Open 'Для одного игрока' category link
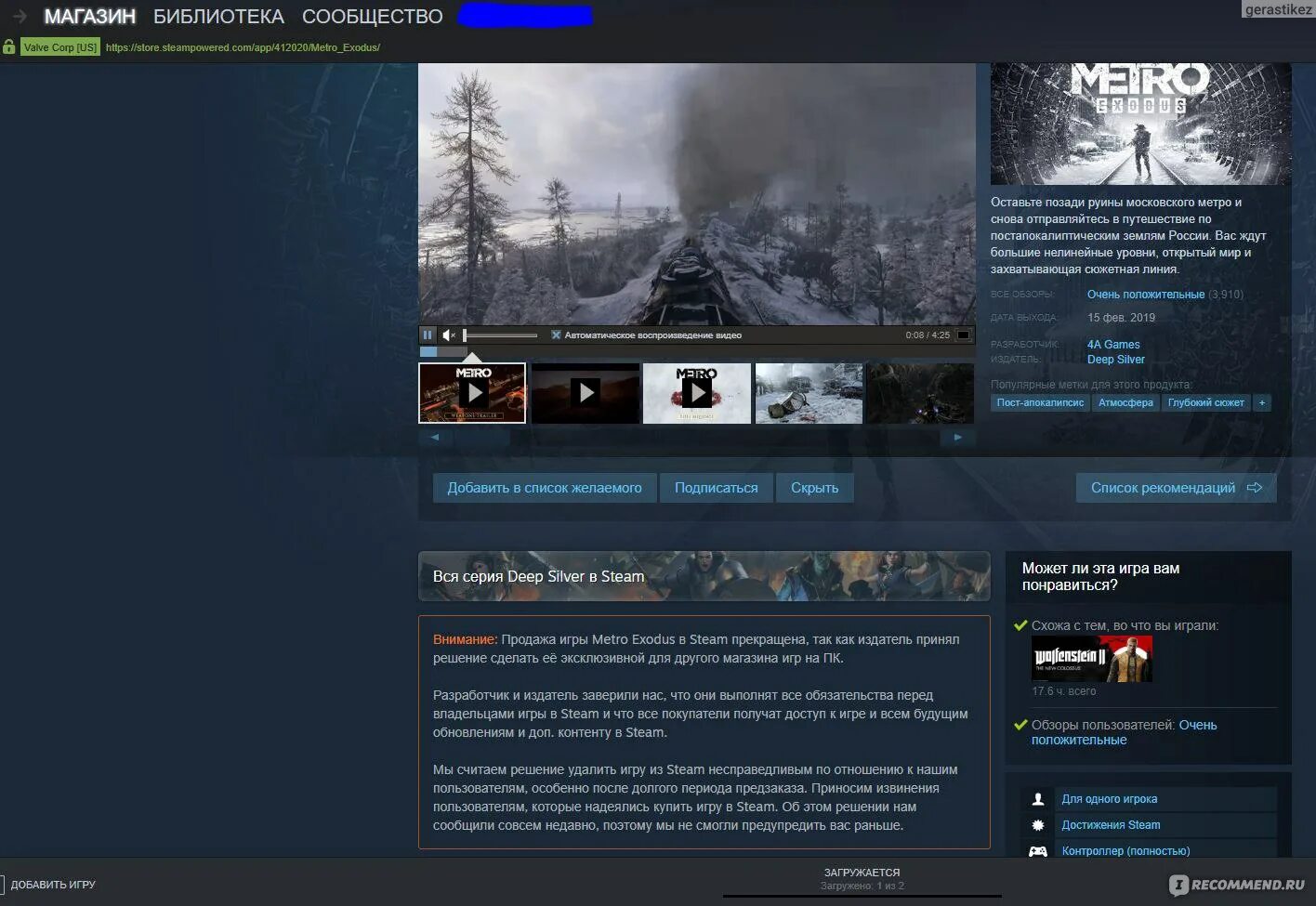The height and width of the screenshot is (906, 1316). (x=1110, y=799)
